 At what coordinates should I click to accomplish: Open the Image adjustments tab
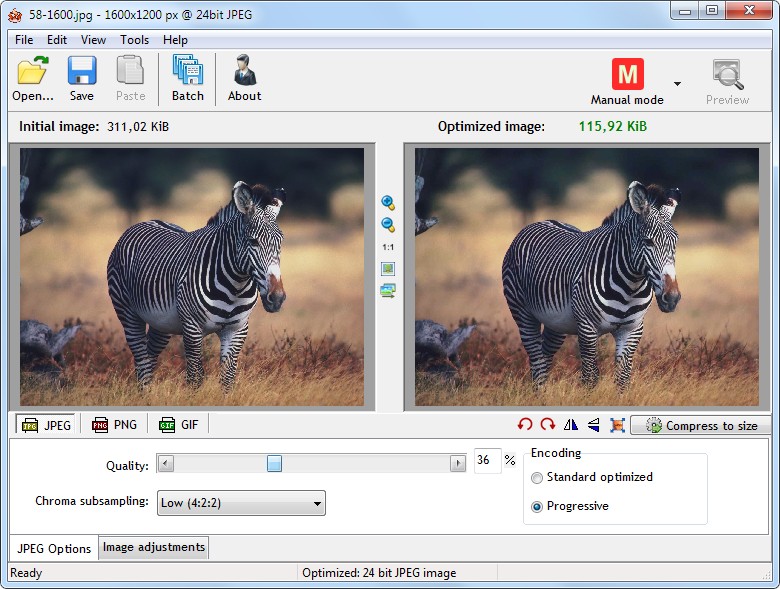tap(154, 547)
